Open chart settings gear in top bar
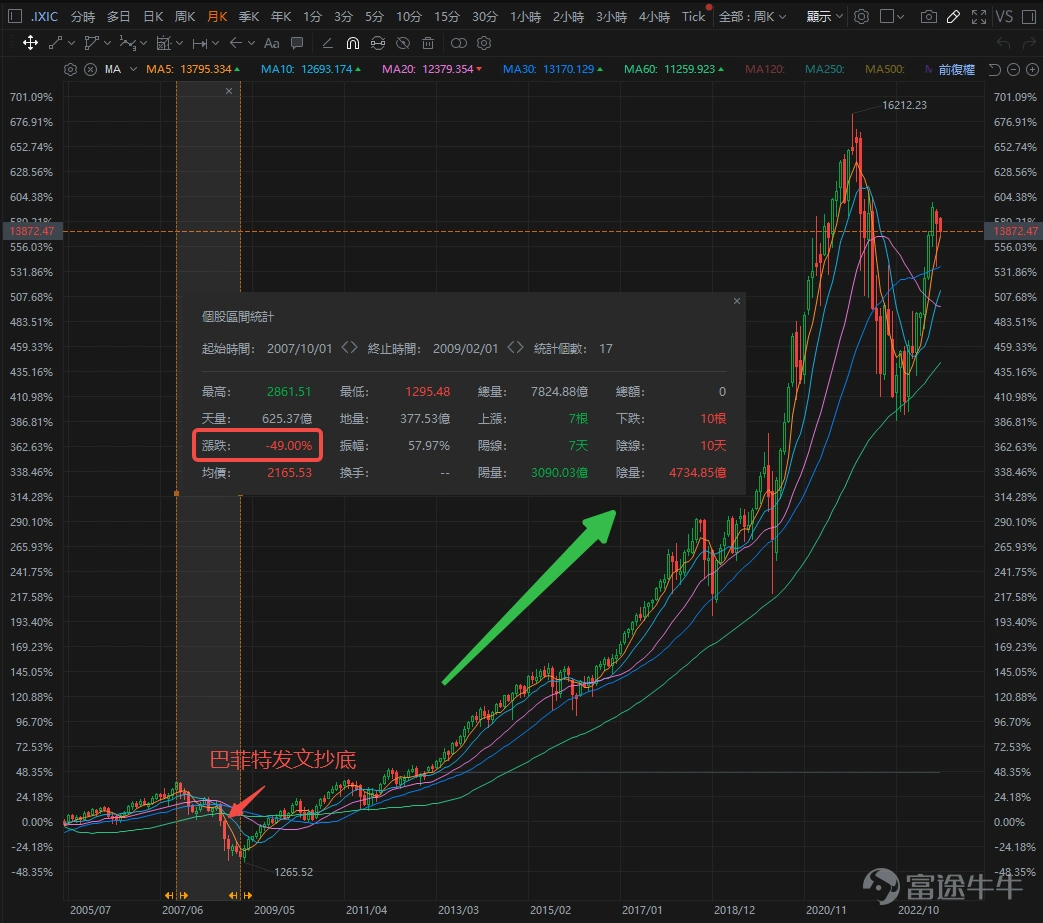This screenshot has width=1043, height=923. click(x=861, y=17)
